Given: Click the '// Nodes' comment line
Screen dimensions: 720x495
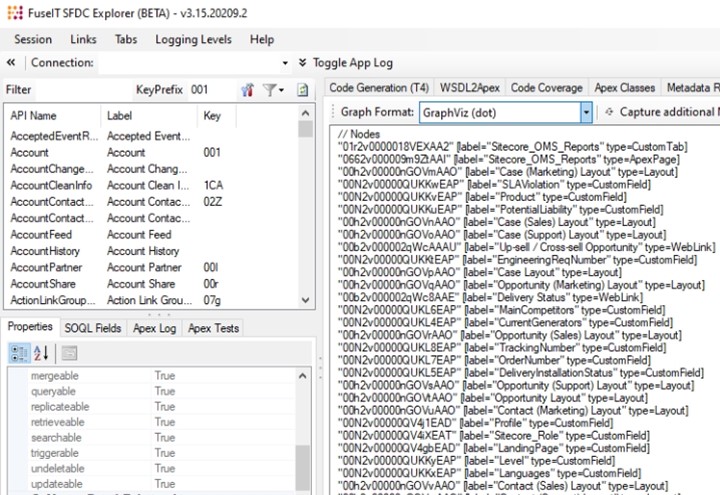Looking at the screenshot, I should click(x=359, y=134).
